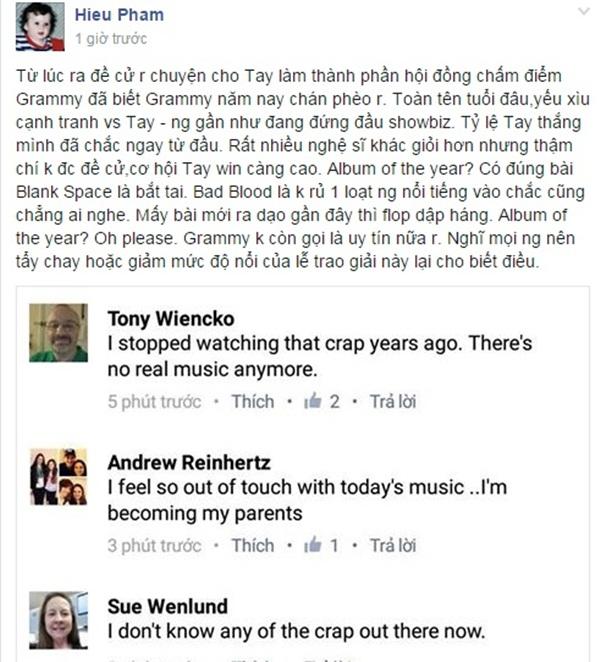
Task: Open Hieu Pham's profile name link
Action: click(119, 15)
